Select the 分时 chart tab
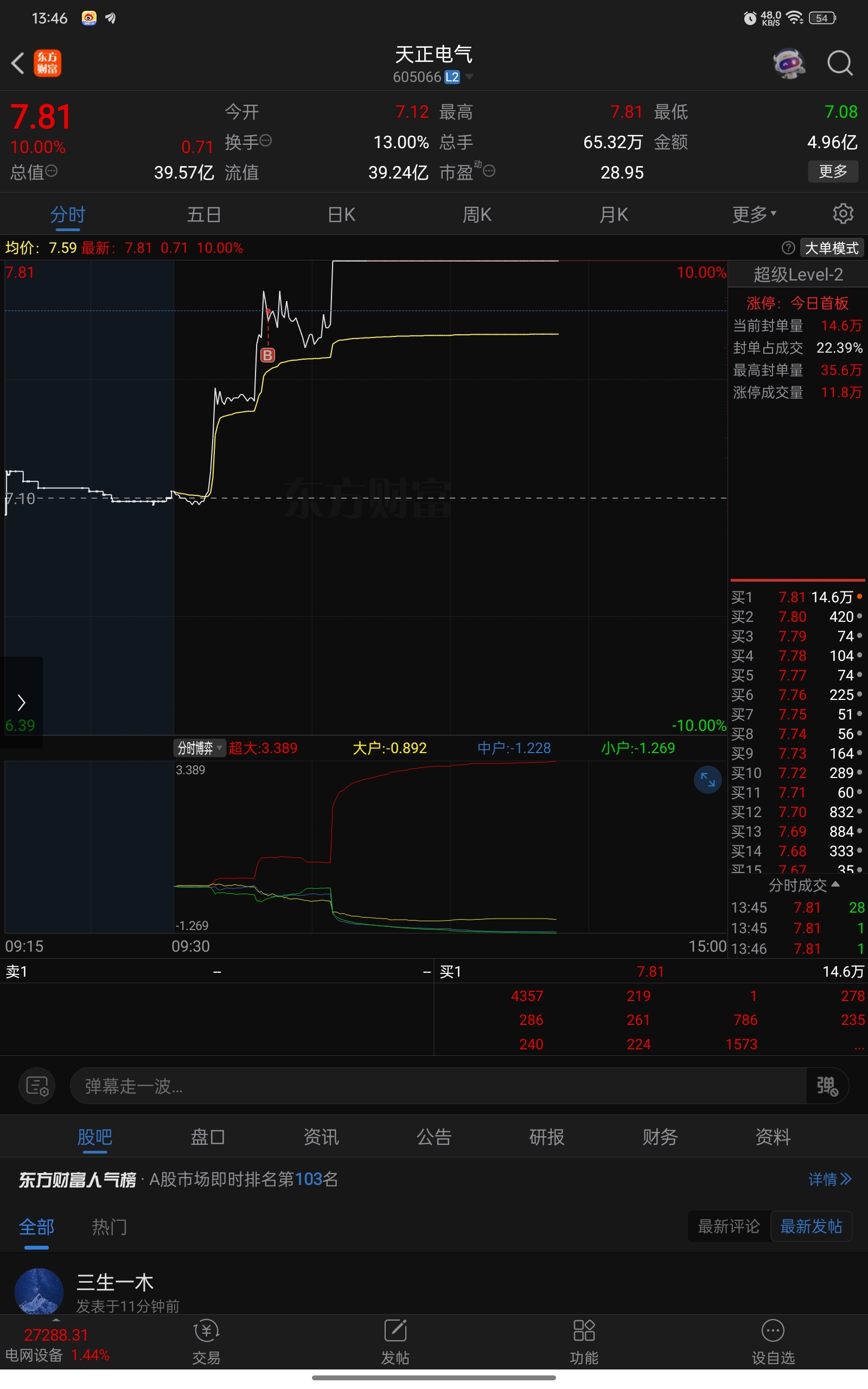Screen dimensions: 868x1389 (68, 214)
